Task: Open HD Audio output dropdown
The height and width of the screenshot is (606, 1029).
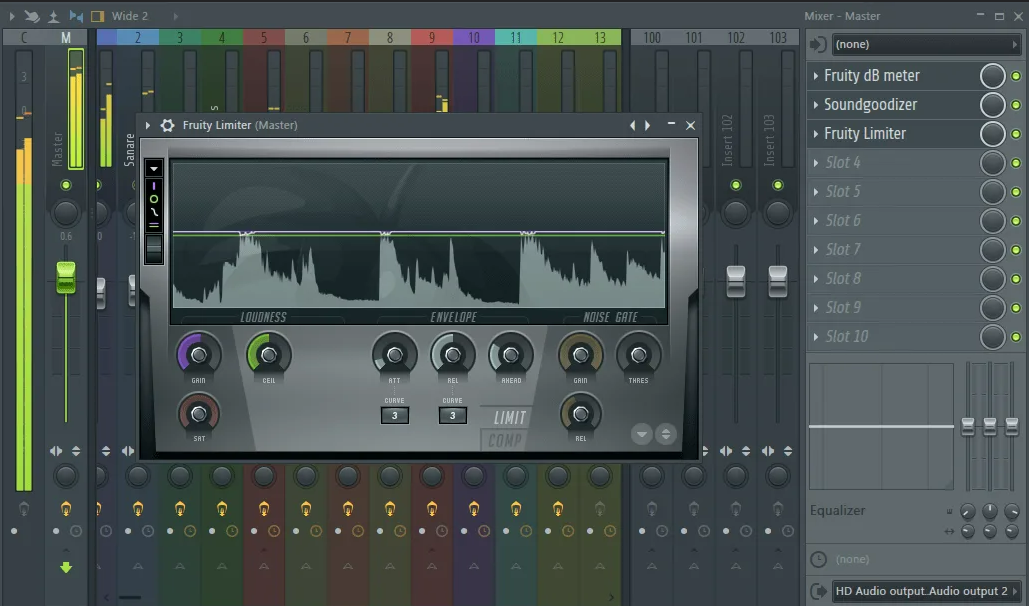Action: 925,591
